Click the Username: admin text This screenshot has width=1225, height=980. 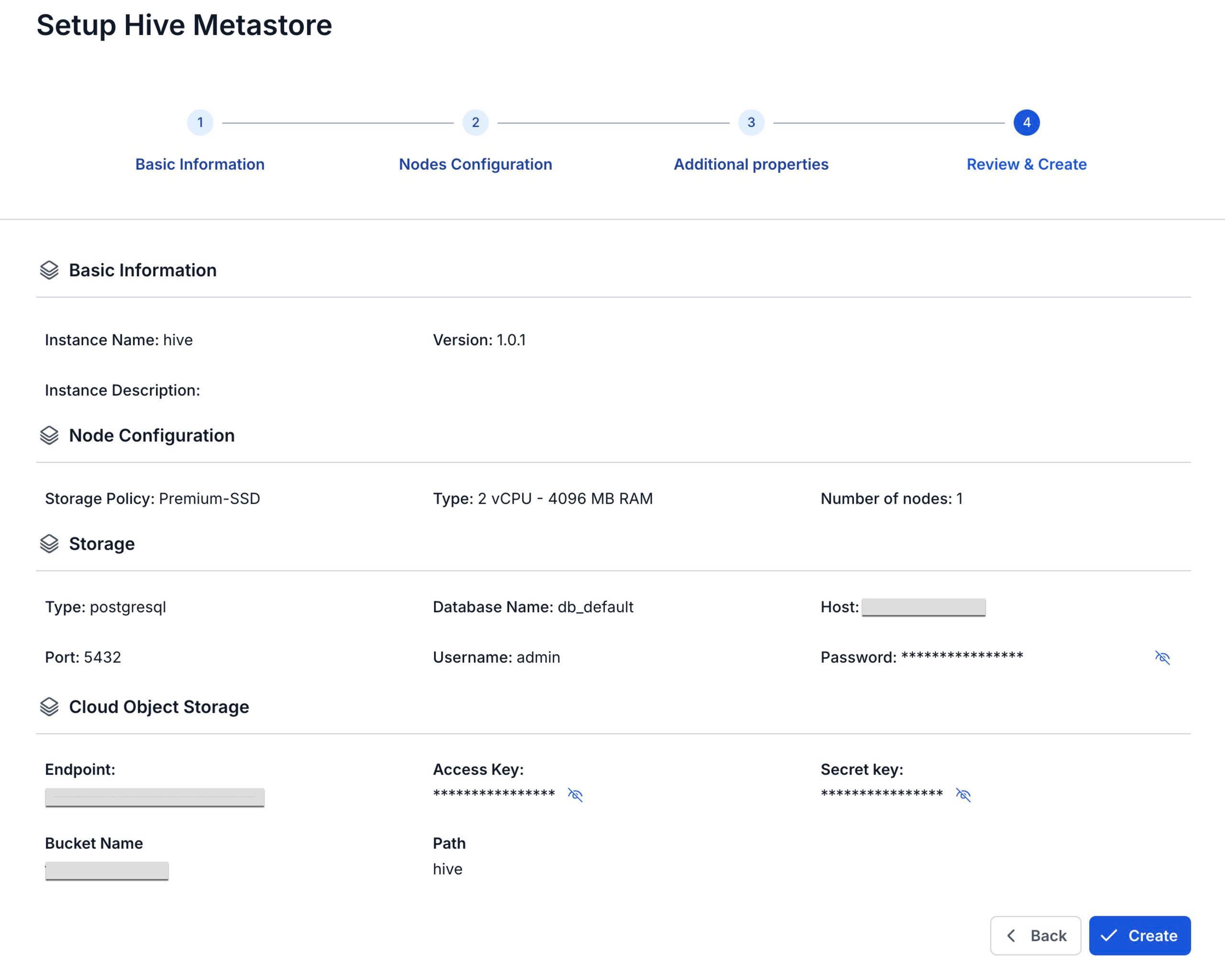497,658
